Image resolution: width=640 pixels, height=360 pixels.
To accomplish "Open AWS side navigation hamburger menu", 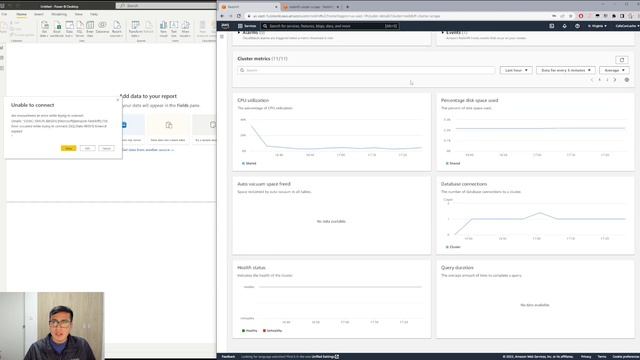I will click(222, 37).
